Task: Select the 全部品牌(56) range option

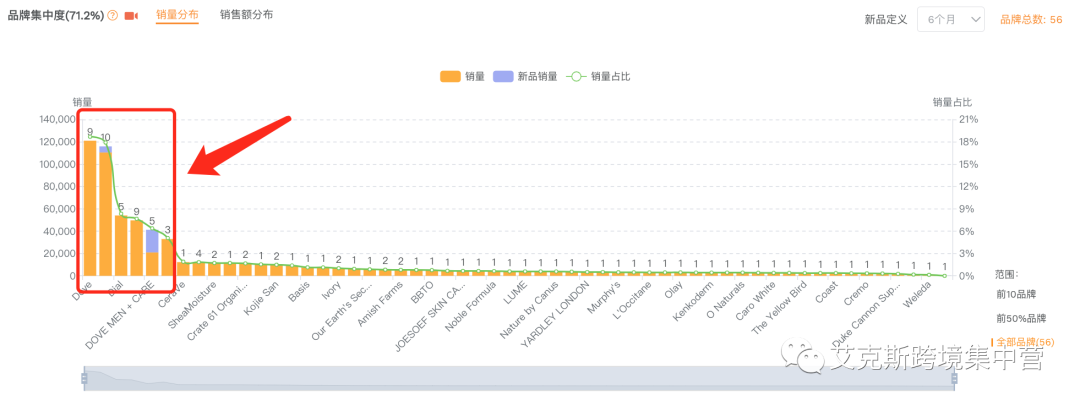Action: tap(1020, 342)
